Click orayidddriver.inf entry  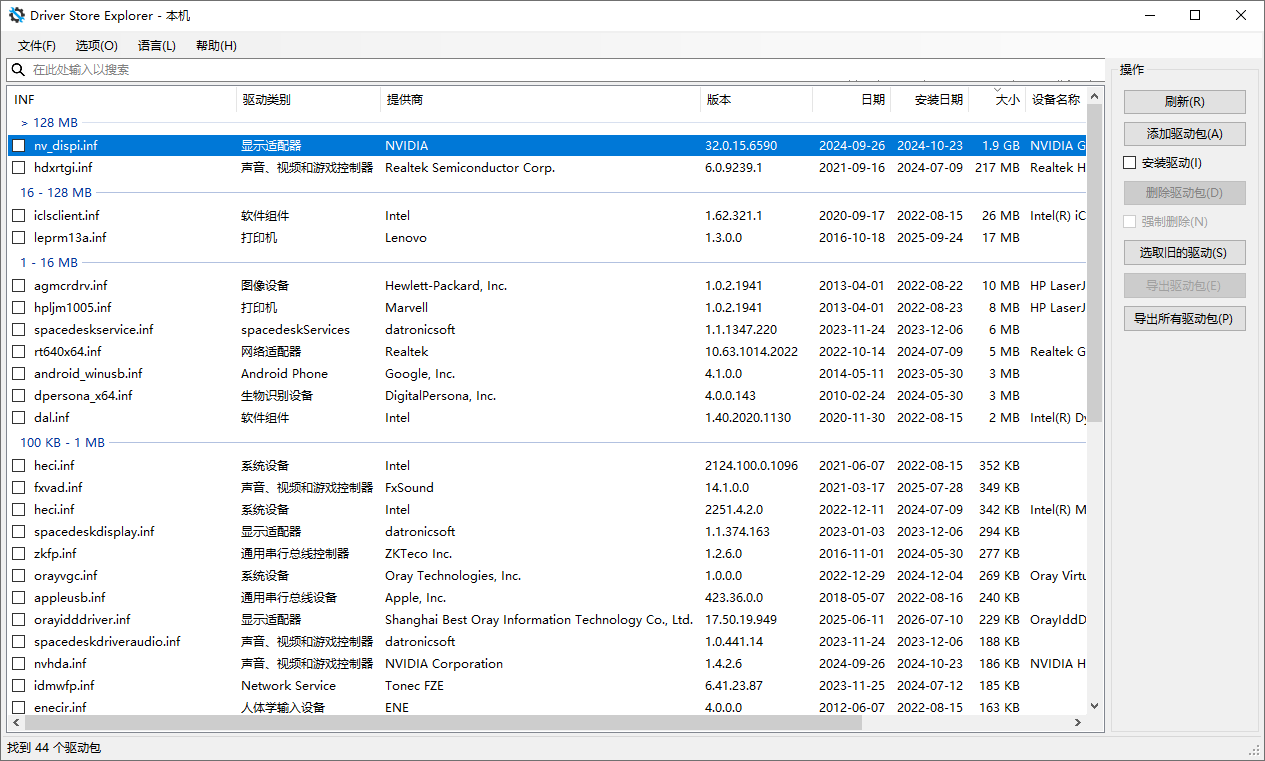pos(82,620)
